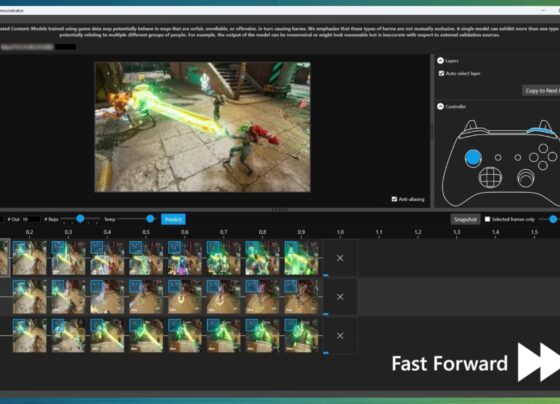Click the slider handle right of Selected frames only
The image size is (560, 404).
pos(553,219)
